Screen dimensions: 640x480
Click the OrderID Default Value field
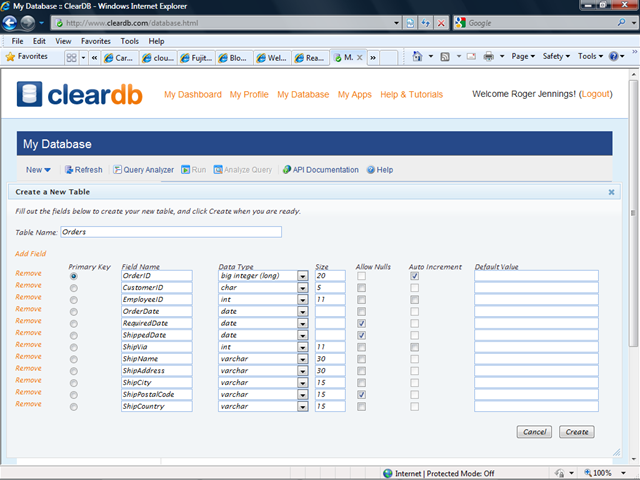[x=536, y=276]
